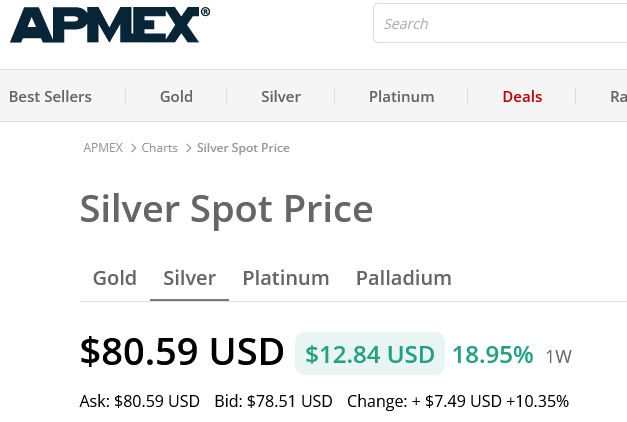The height and width of the screenshot is (422, 627).
Task: Go to APMEX home via the breadcrumb
Action: tap(103, 148)
